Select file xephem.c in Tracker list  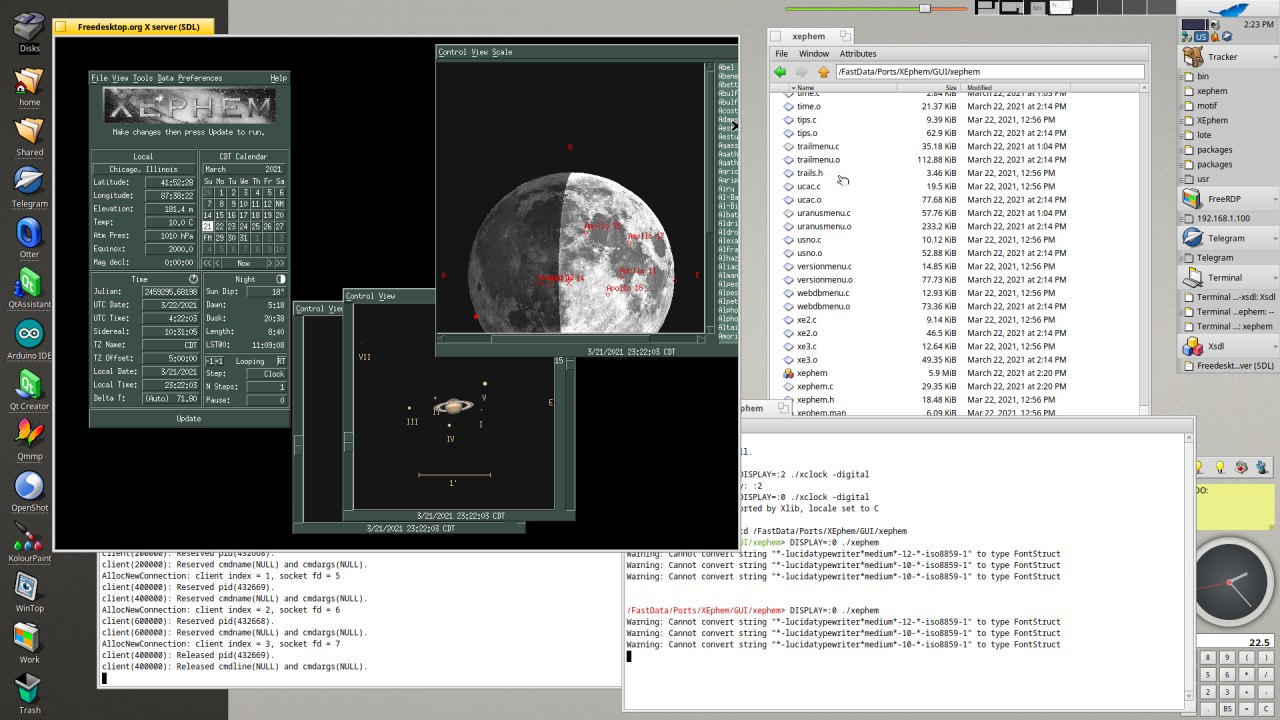(815, 386)
